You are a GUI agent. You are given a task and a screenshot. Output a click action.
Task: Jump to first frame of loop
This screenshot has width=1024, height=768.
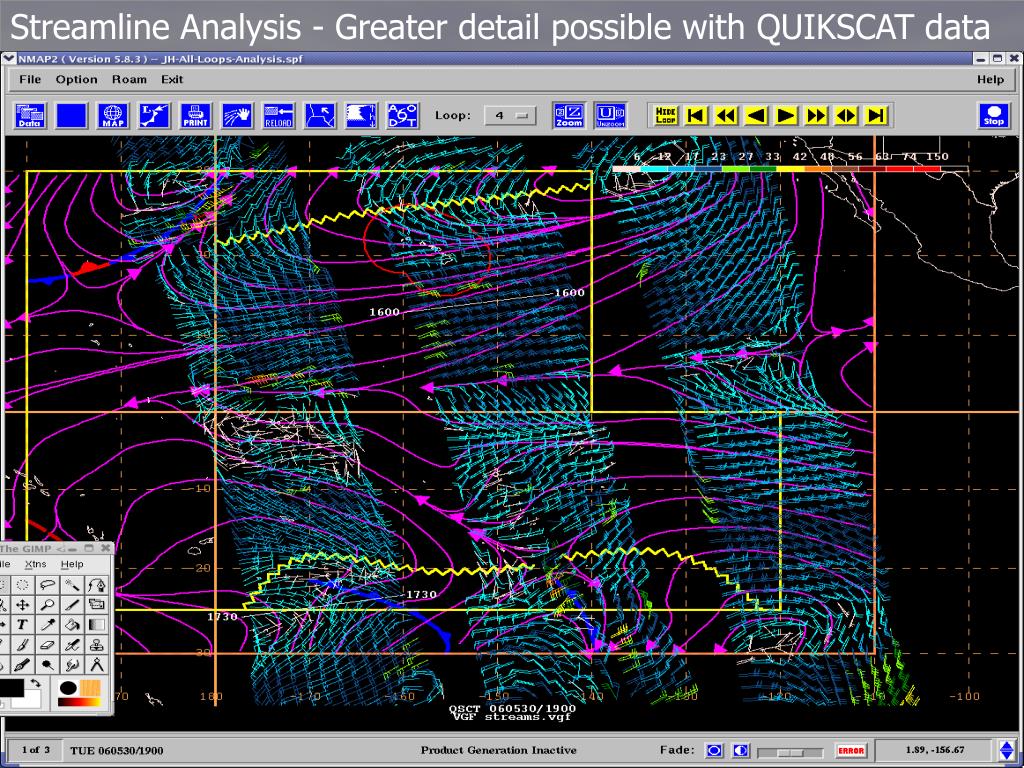pos(696,116)
